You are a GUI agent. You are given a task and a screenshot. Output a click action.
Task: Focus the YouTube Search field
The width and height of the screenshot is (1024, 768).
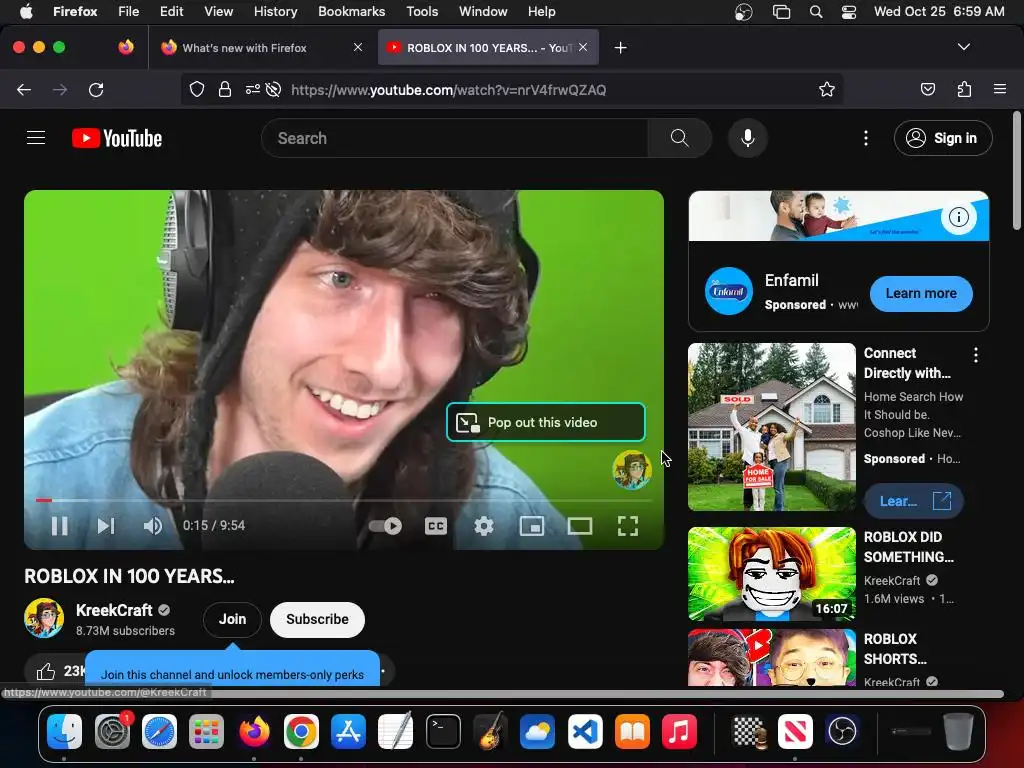455,138
